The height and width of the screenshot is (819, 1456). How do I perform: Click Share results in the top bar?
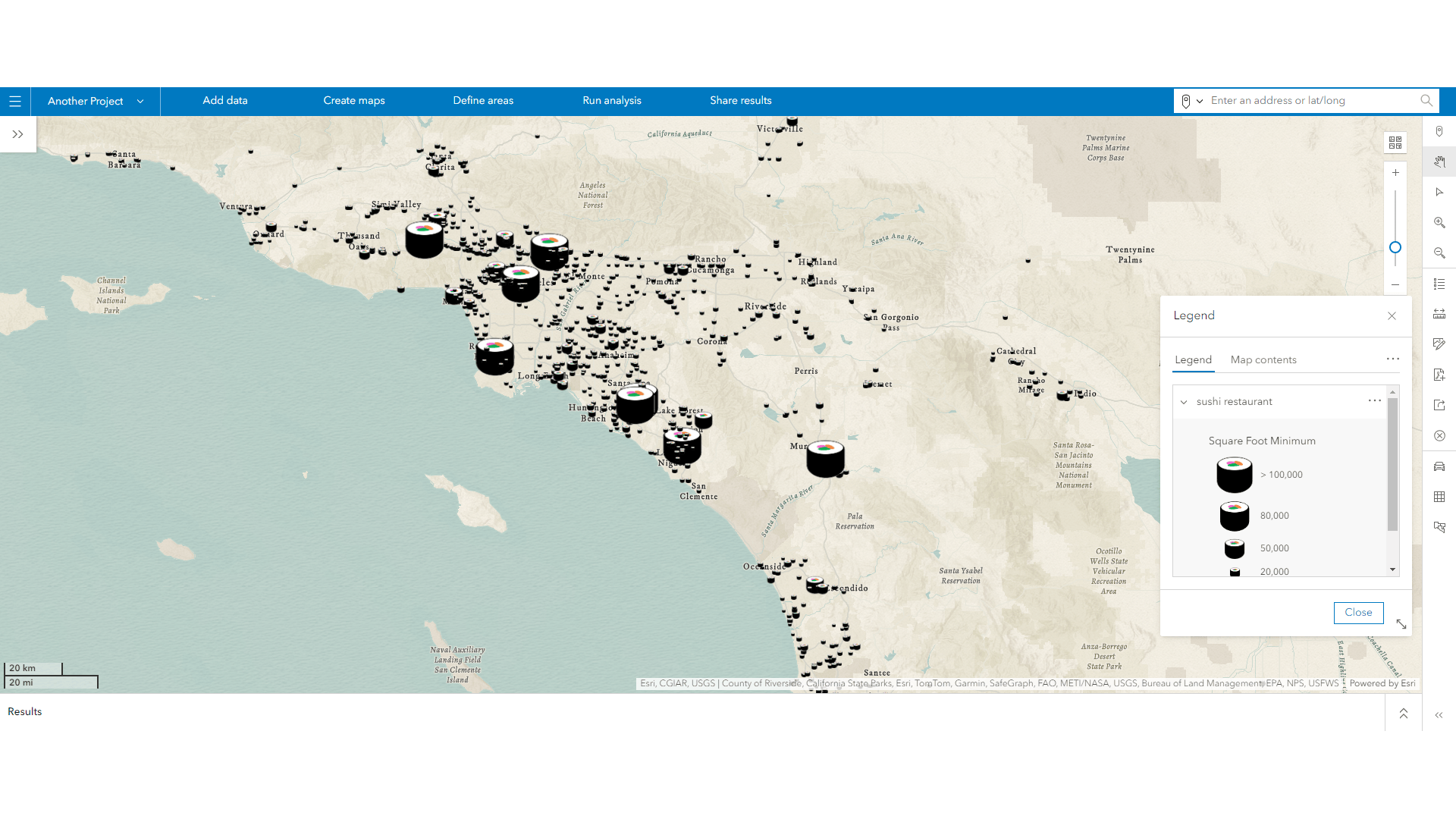[x=740, y=100]
